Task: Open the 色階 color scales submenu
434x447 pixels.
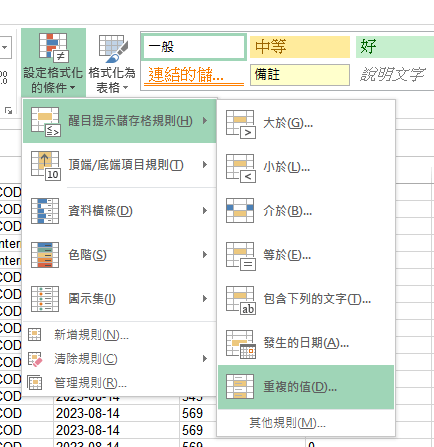Action: point(120,255)
